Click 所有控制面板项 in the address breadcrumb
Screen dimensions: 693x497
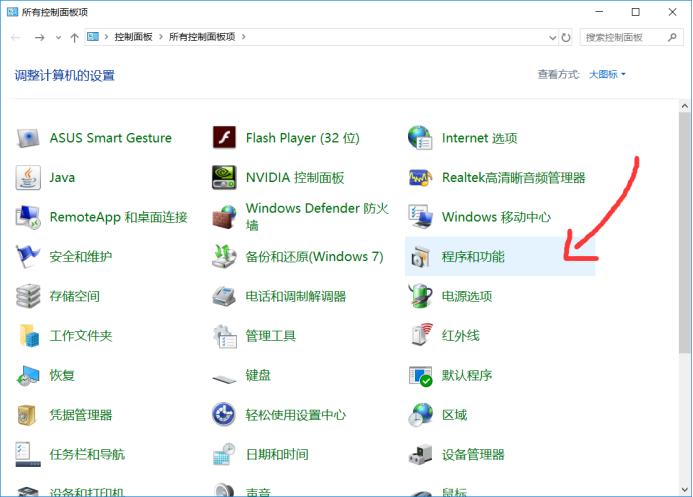[202, 37]
